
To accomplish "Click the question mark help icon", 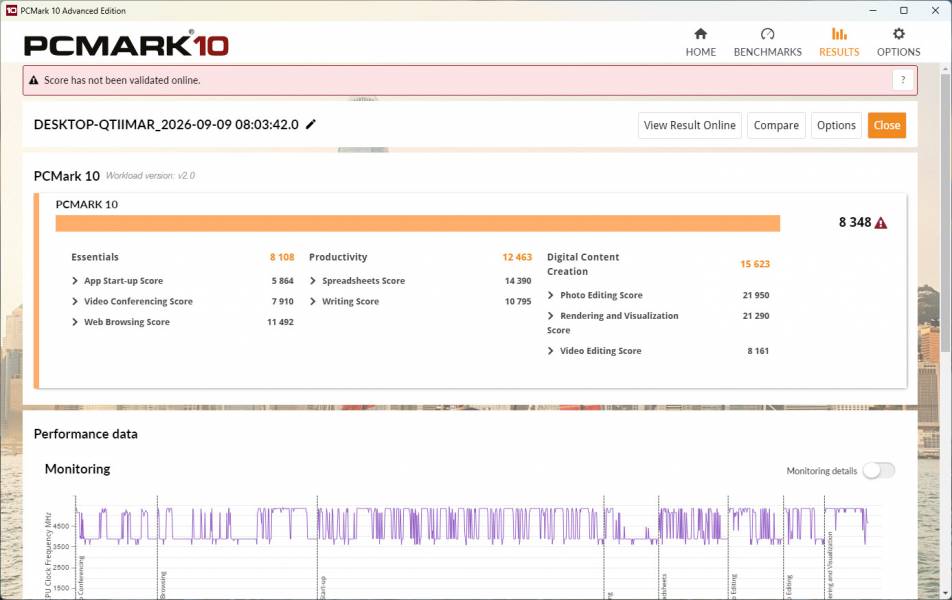I will tap(903, 80).
